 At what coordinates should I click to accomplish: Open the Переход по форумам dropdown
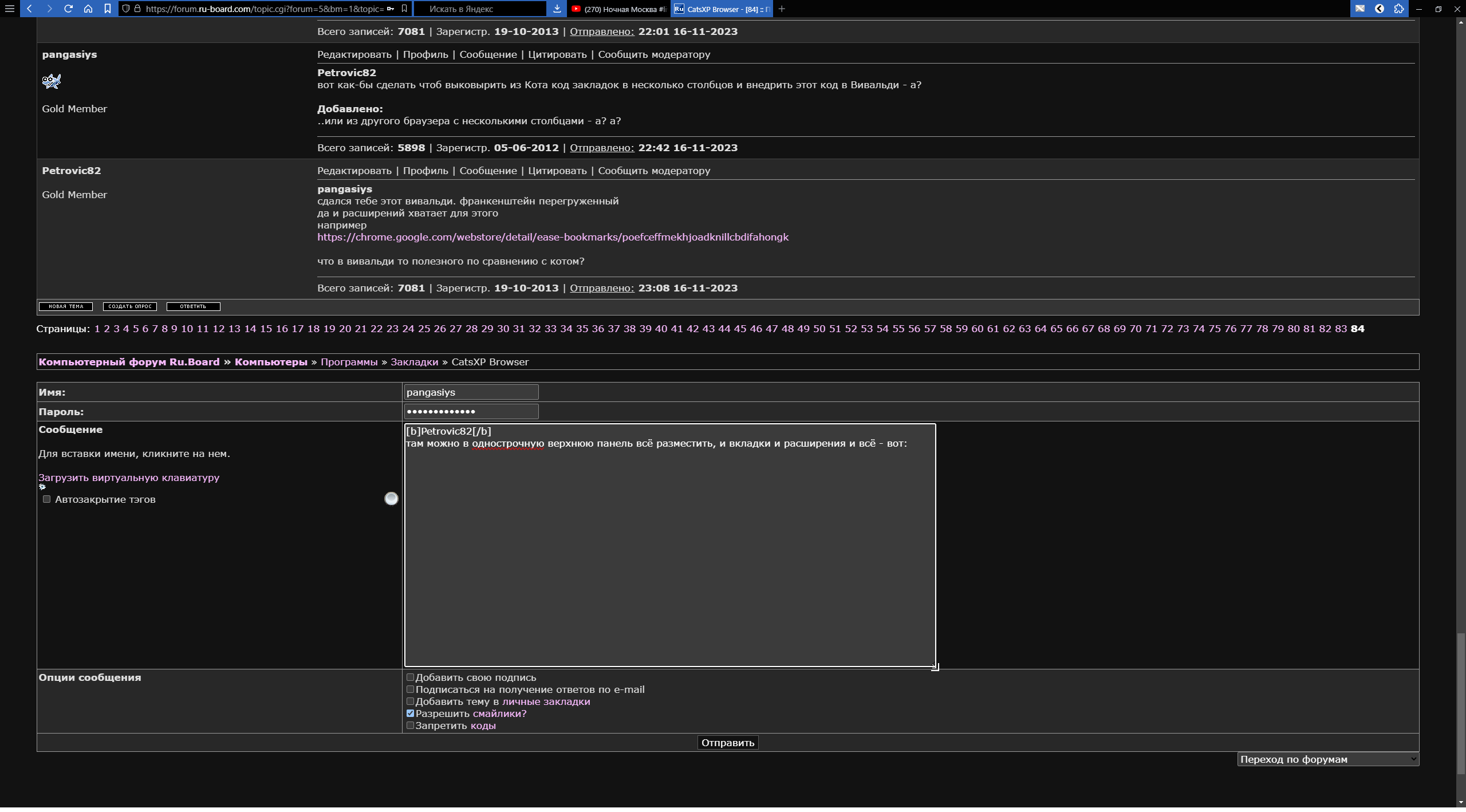[1327, 759]
